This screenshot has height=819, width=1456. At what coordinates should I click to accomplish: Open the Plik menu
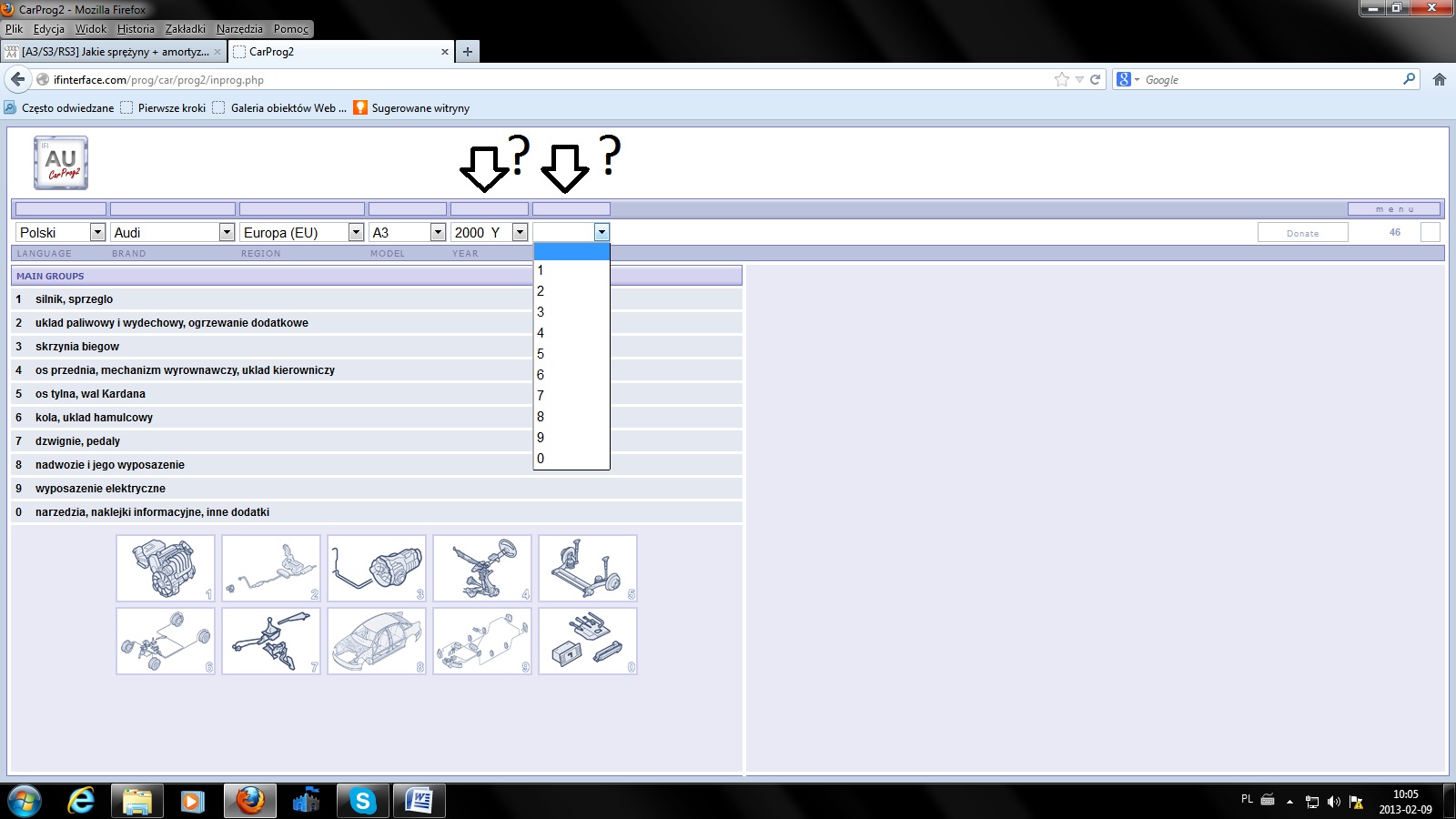tap(14, 29)
